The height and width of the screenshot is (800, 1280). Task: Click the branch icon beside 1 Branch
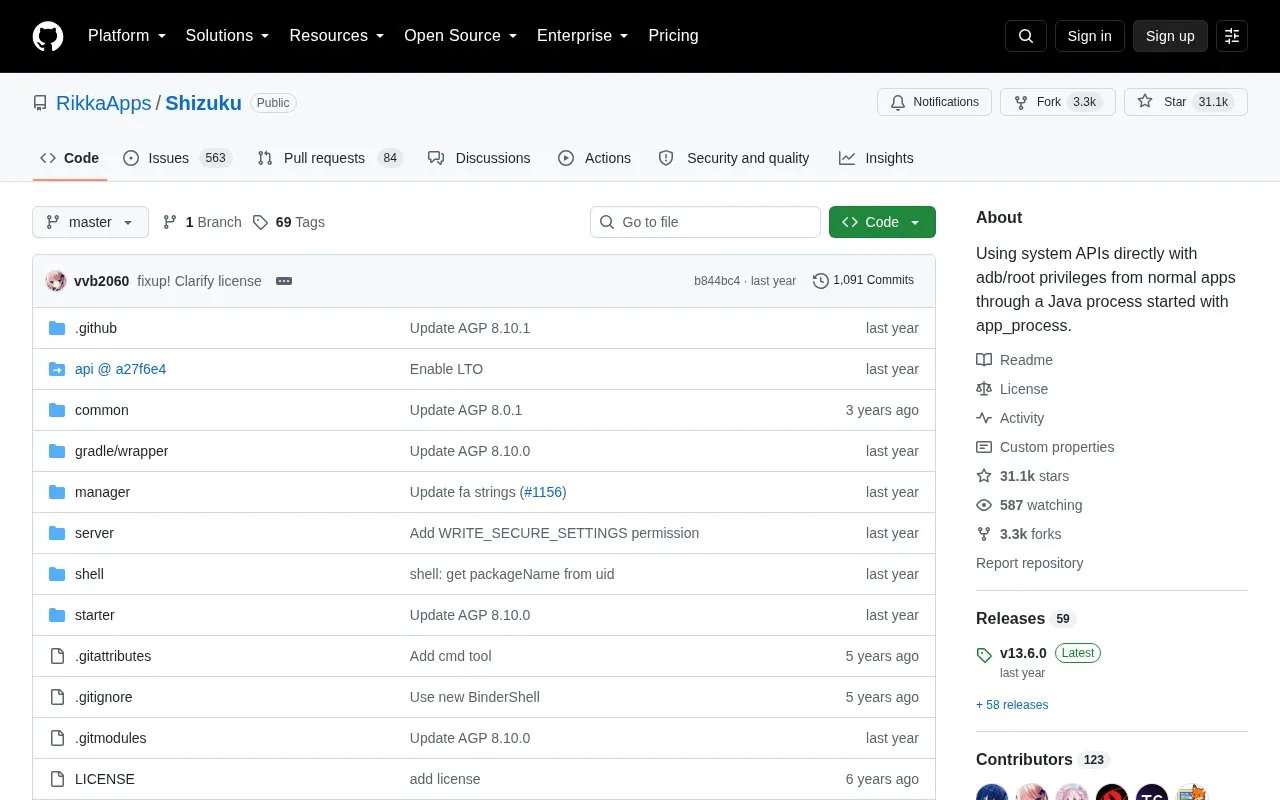click(170, 222)
